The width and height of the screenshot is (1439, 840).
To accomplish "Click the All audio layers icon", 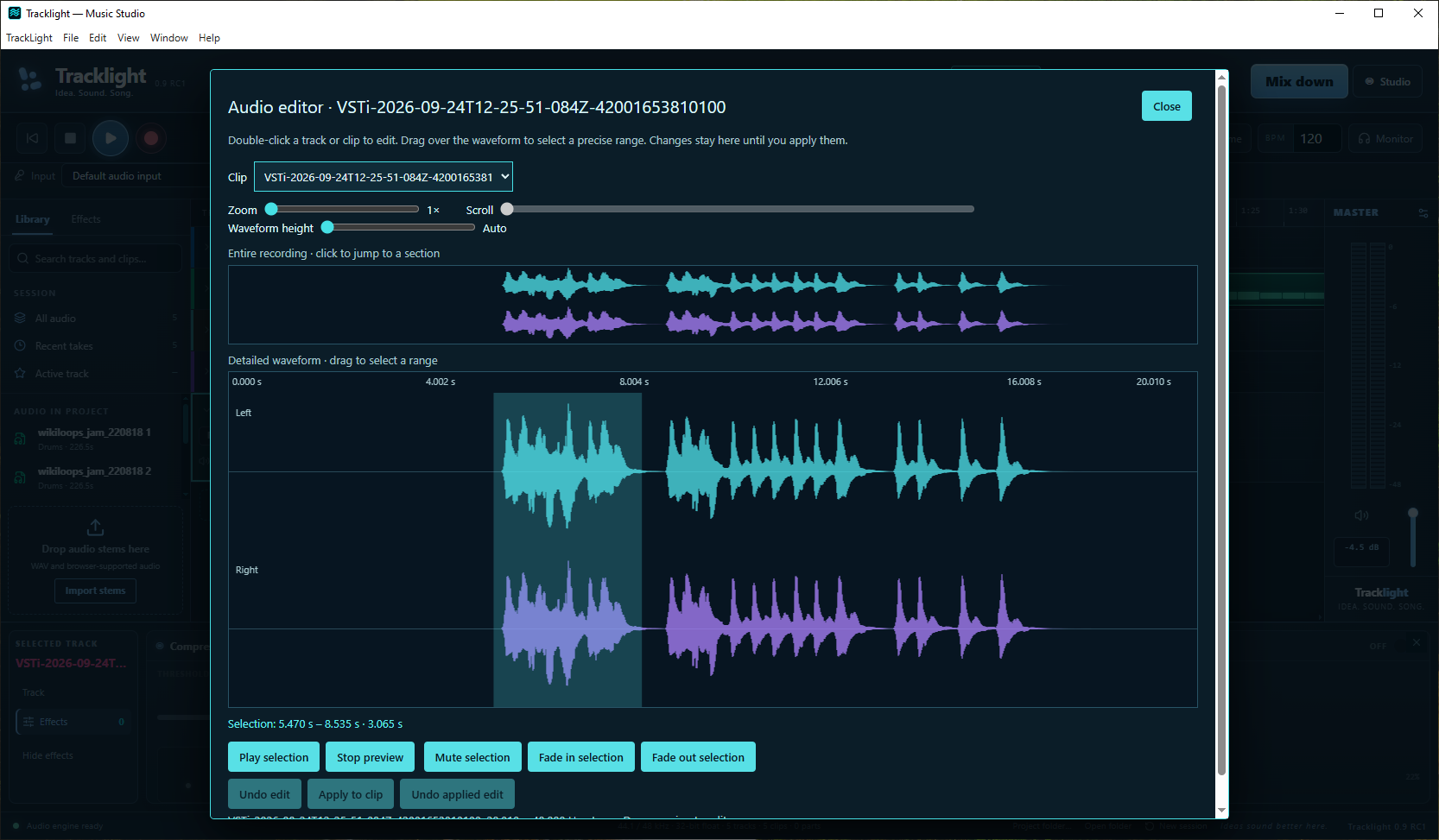I will pyautogui.click(x=20, y=318).
